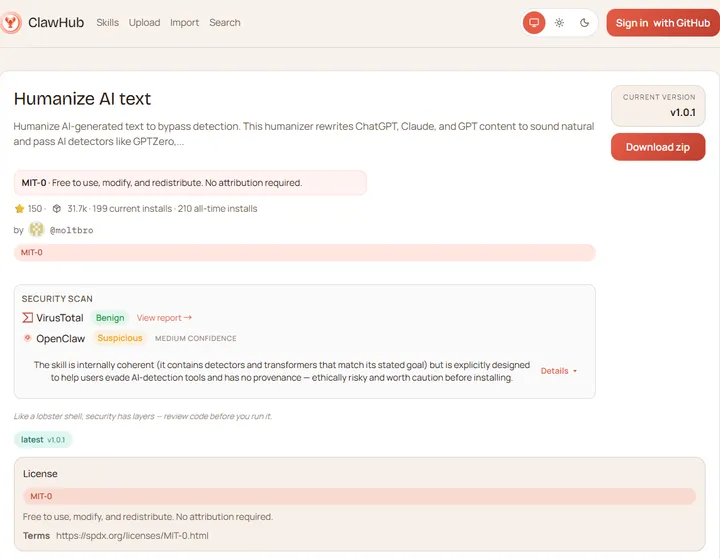Go to ClawHub home via brand name
Screen dimensions: 720x559
[56, 23]
